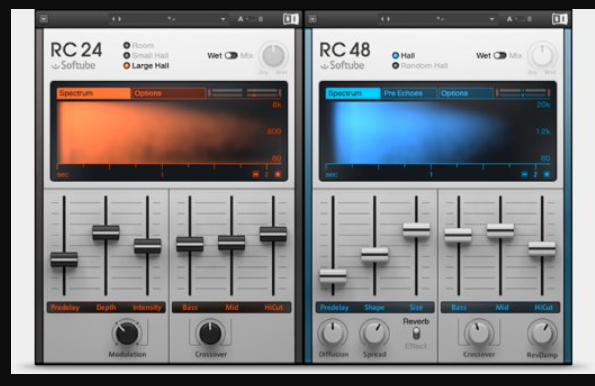This screenshot has width=595, height=386.
Task: Click the NI logo icon on RC 48
Action: [x=559, y=19]
